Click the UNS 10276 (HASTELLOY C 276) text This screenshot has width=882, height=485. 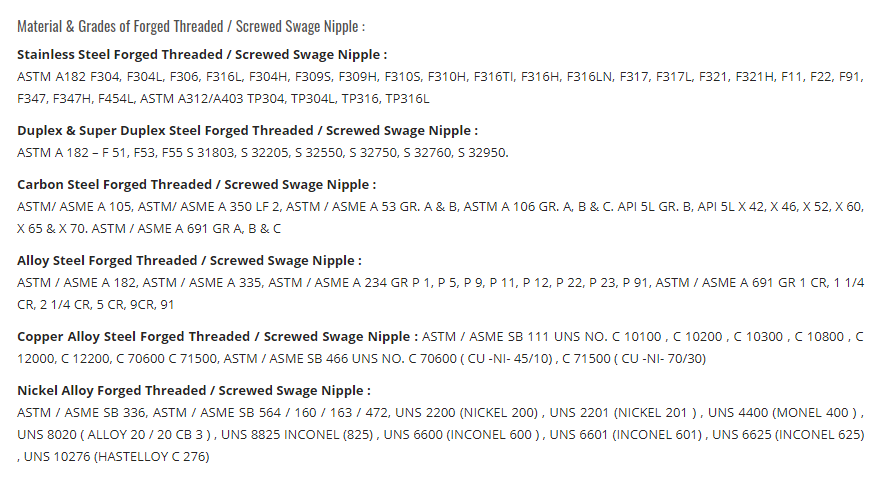tap(116, 456)
